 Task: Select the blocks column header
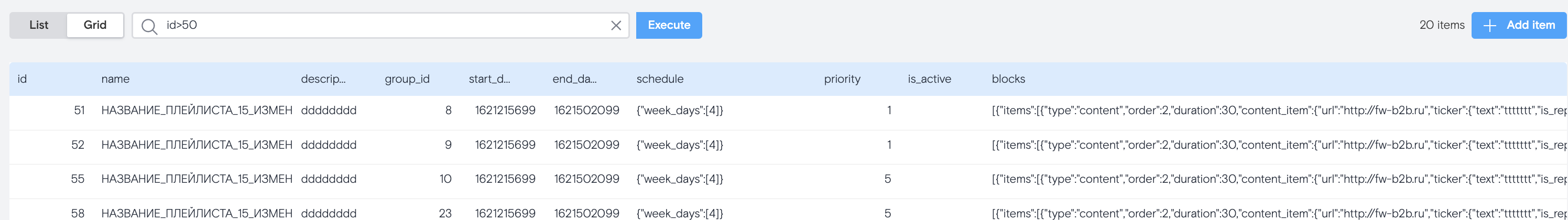tap(1008, 79)
